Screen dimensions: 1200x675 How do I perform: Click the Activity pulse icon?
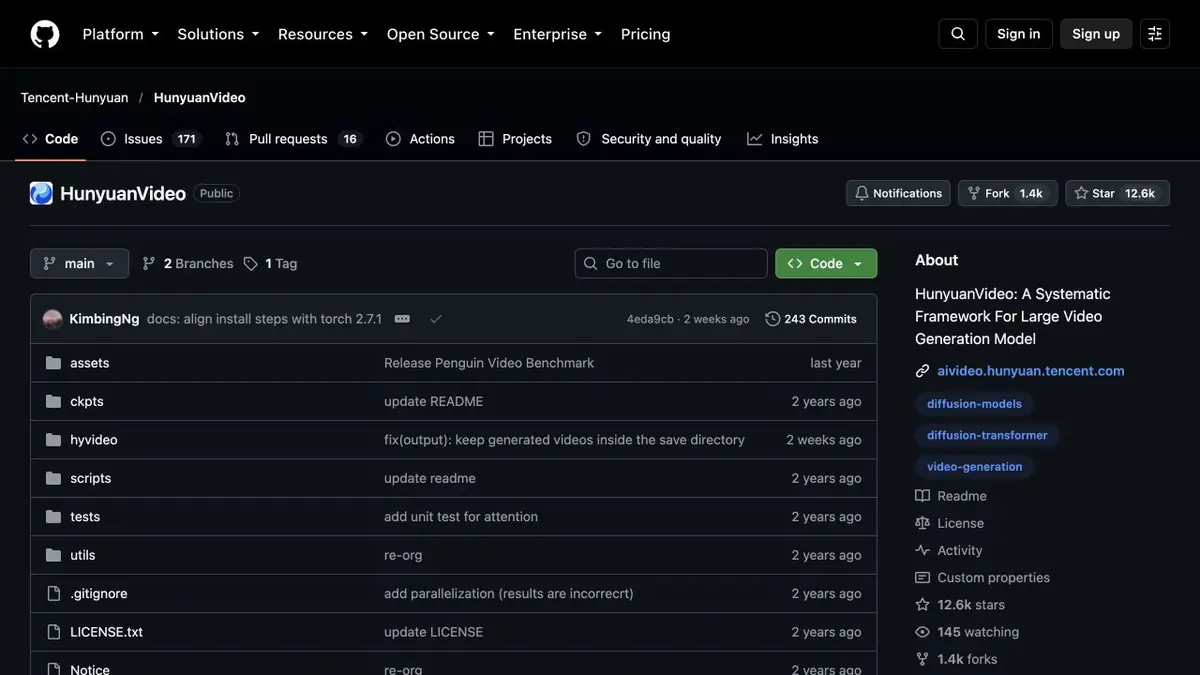pos(922,550)
